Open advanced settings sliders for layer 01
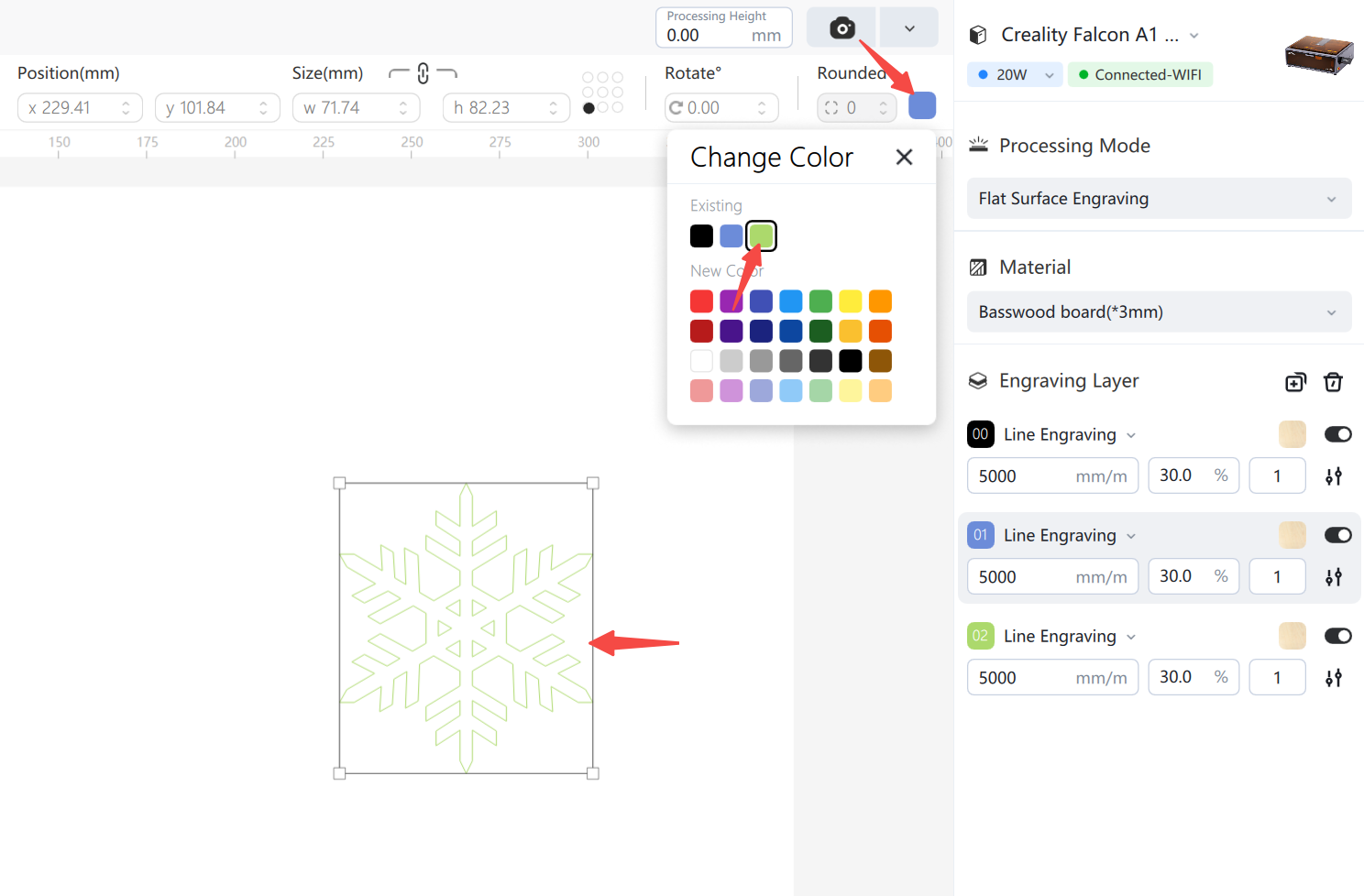 tap(1334, 577)
